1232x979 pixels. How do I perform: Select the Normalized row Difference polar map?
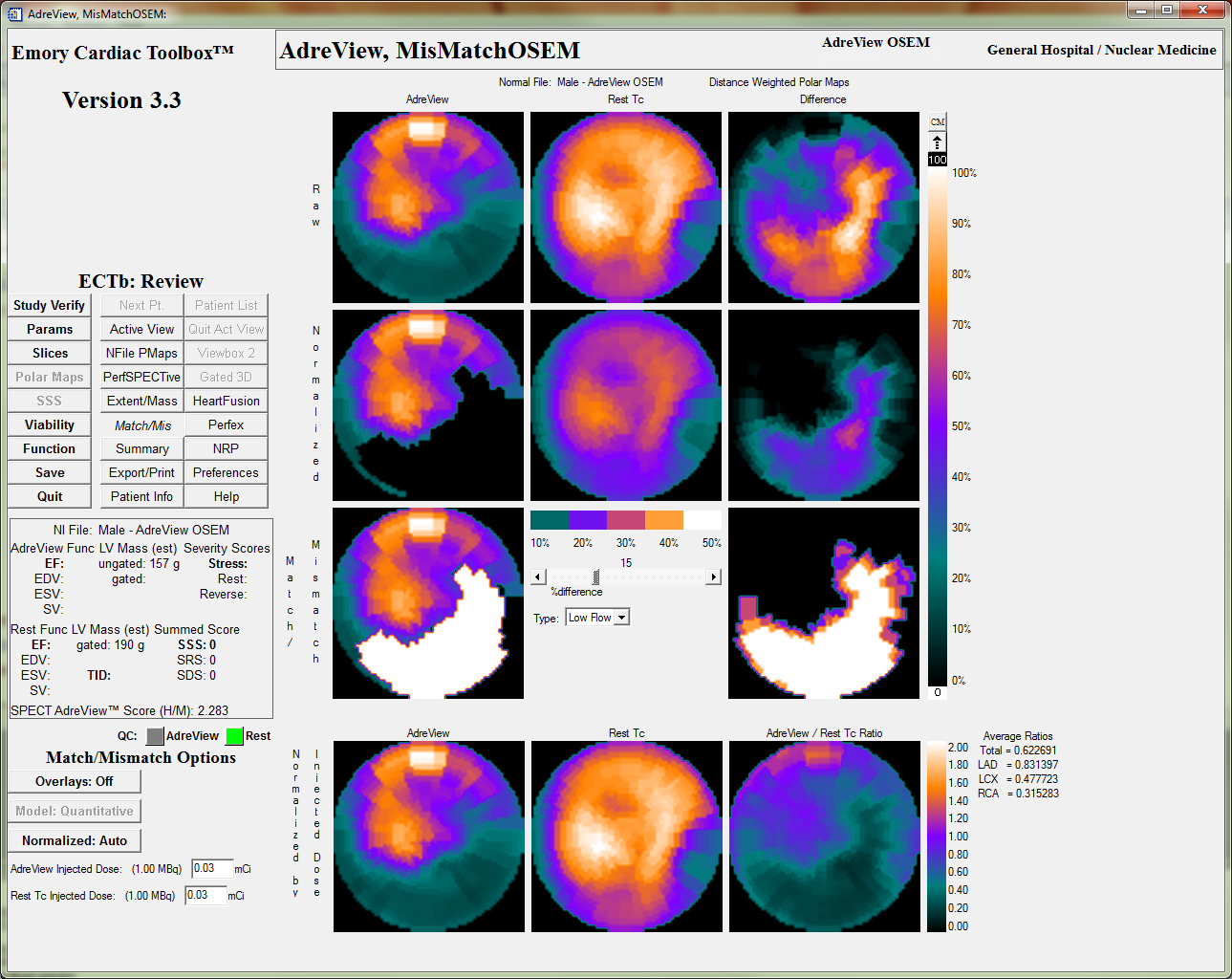(x=824, y=405)
